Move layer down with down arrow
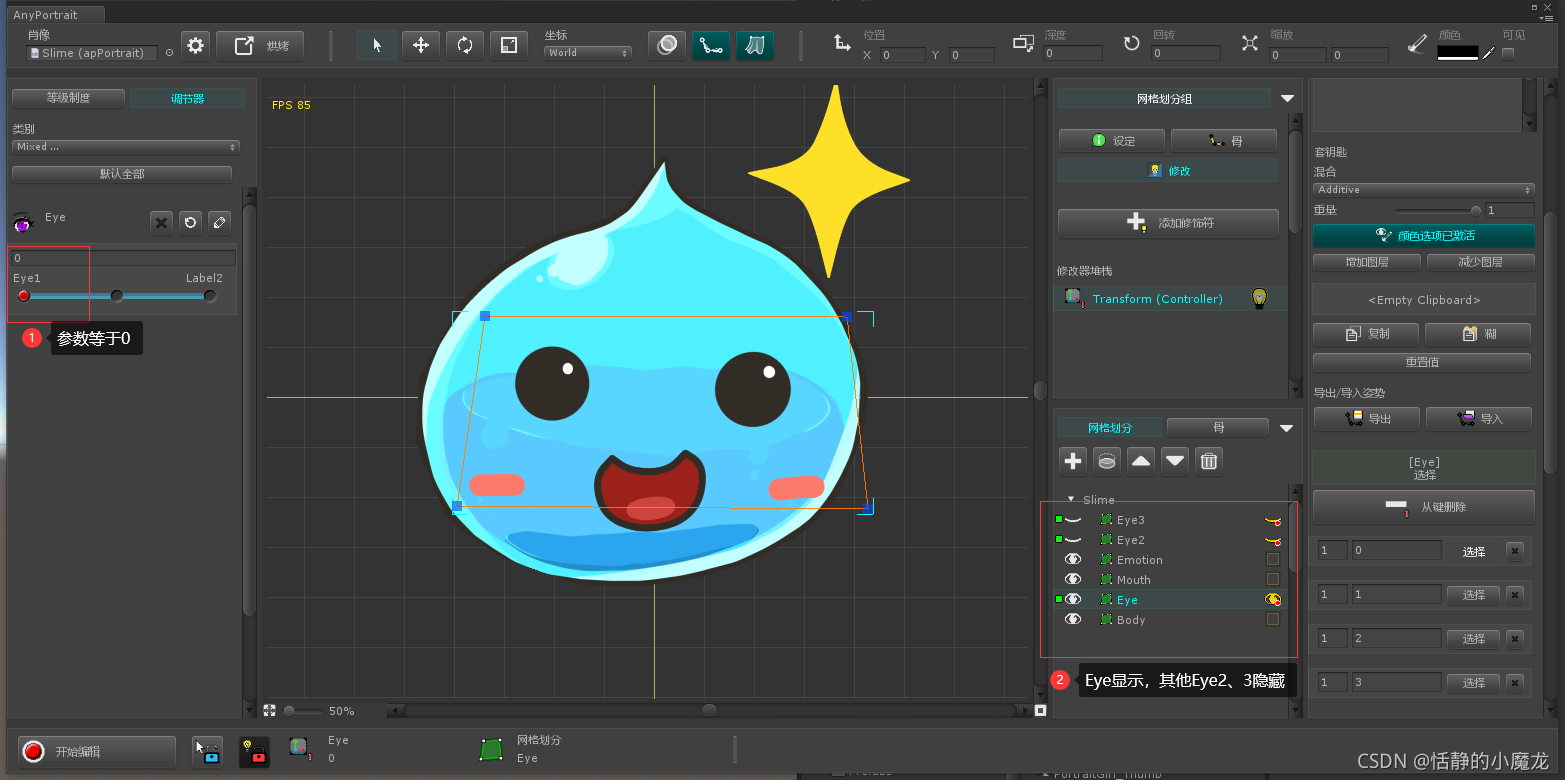Viewport: 1565px width, 780px height. tap(1175, 461)
